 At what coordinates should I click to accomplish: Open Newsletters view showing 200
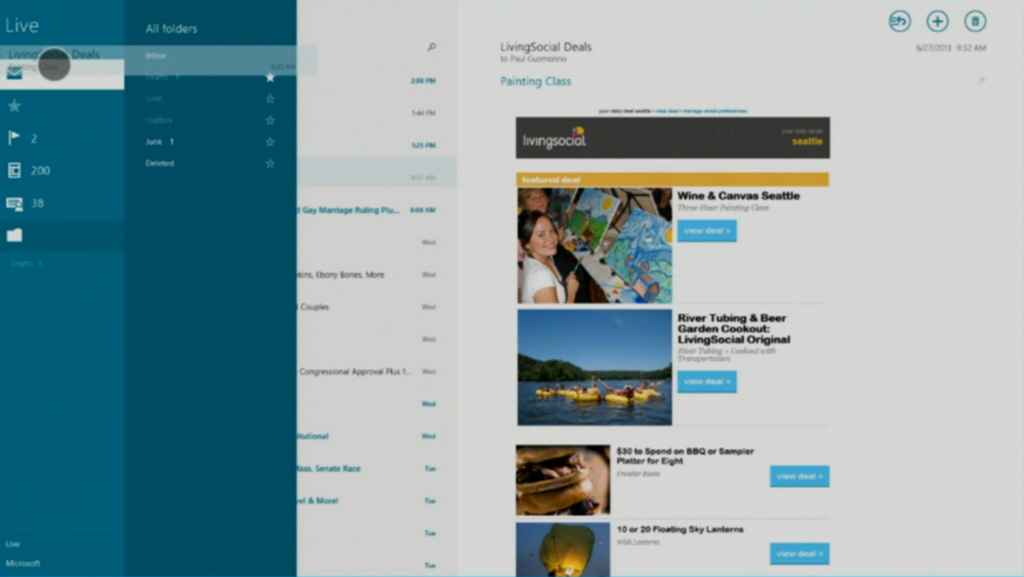pos(29,170)
